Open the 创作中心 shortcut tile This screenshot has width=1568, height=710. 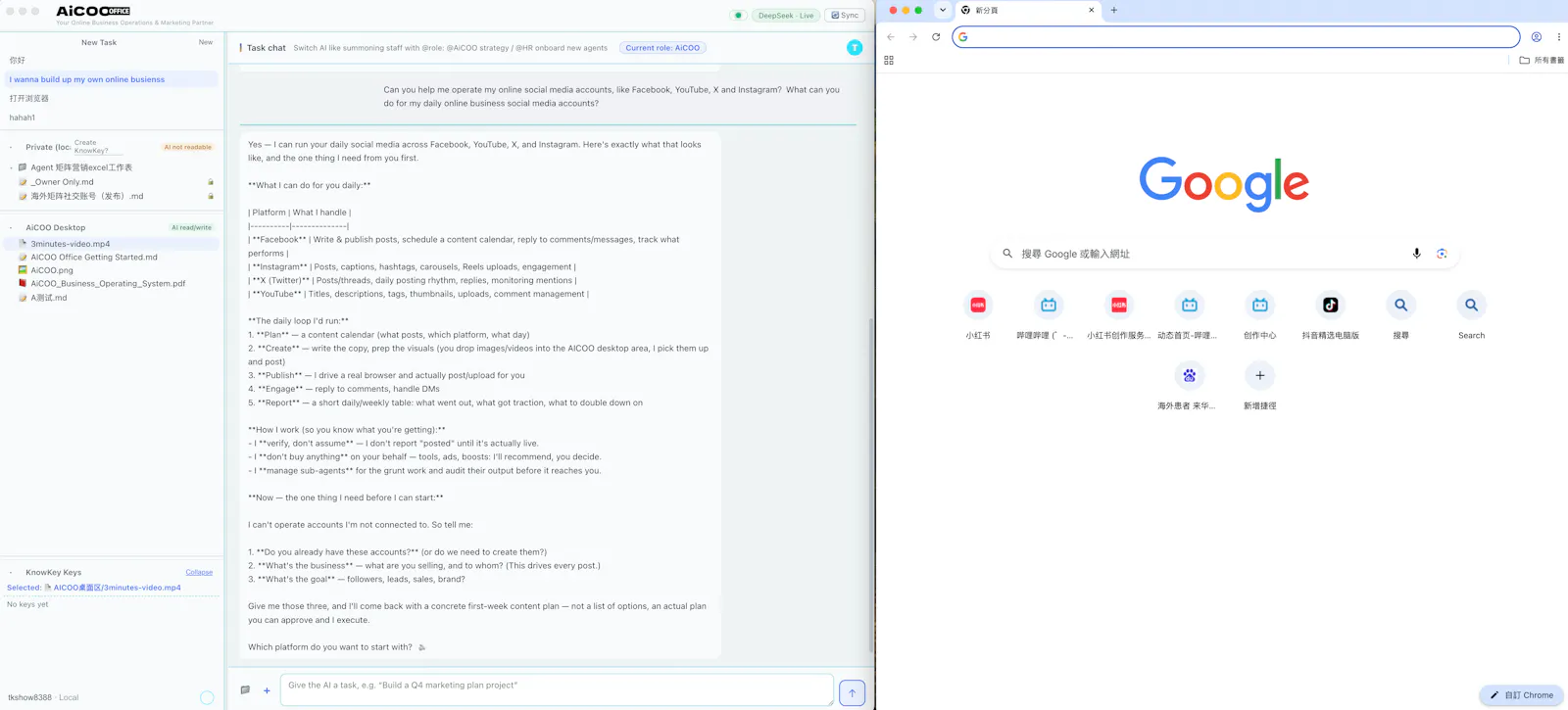pos(1259,315)
